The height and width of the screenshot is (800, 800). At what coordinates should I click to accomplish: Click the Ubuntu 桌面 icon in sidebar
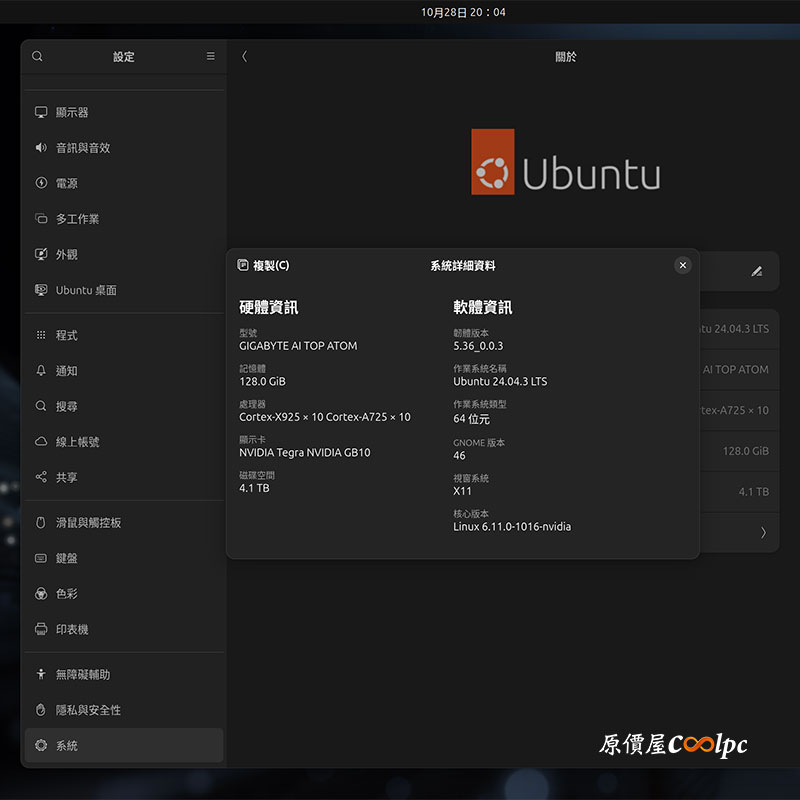41,290
